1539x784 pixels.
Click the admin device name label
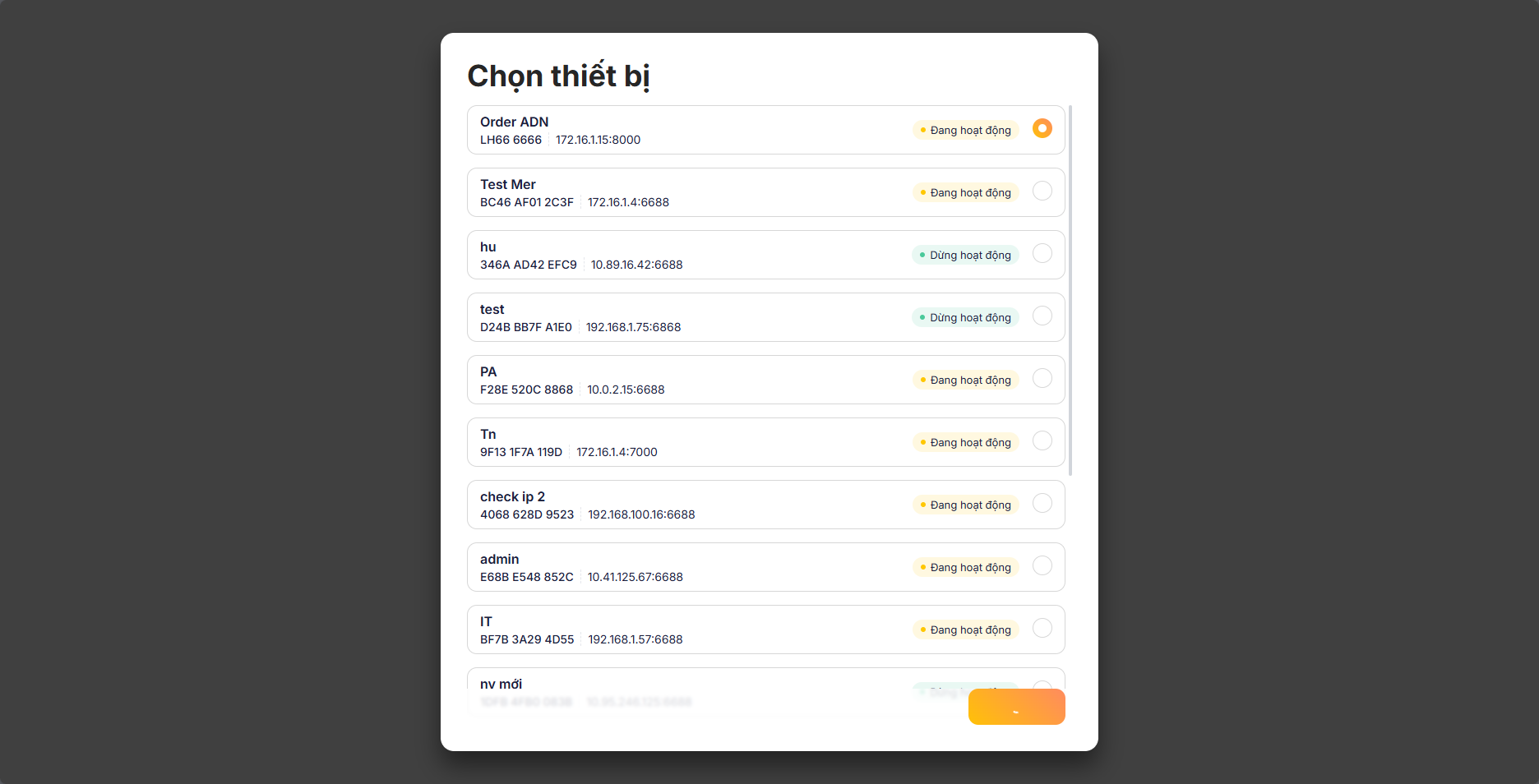tap(499, 559)
